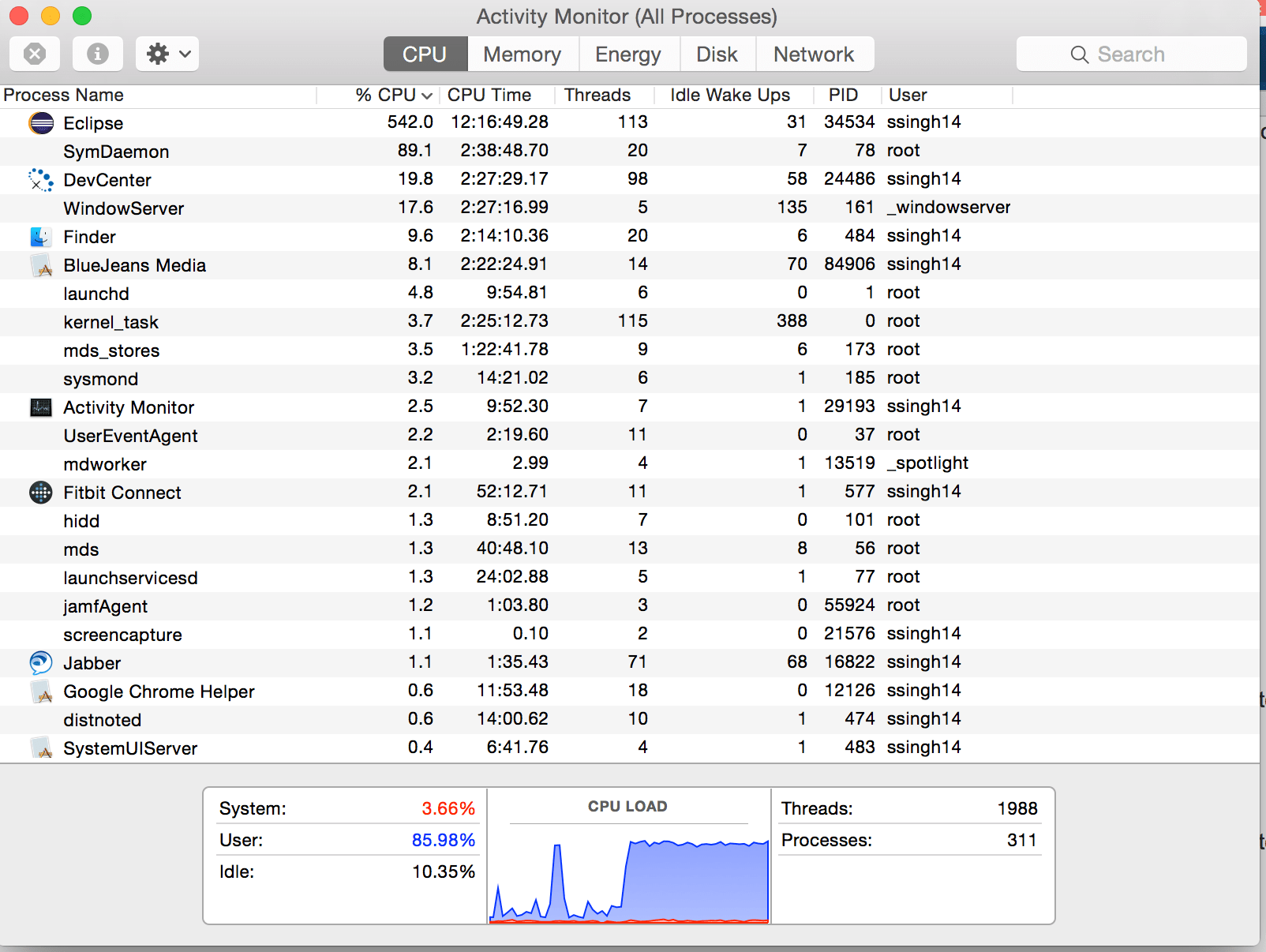Switch to the Memory tab
This screenshot has width=1266, height=952.
(x=523, y=54)
